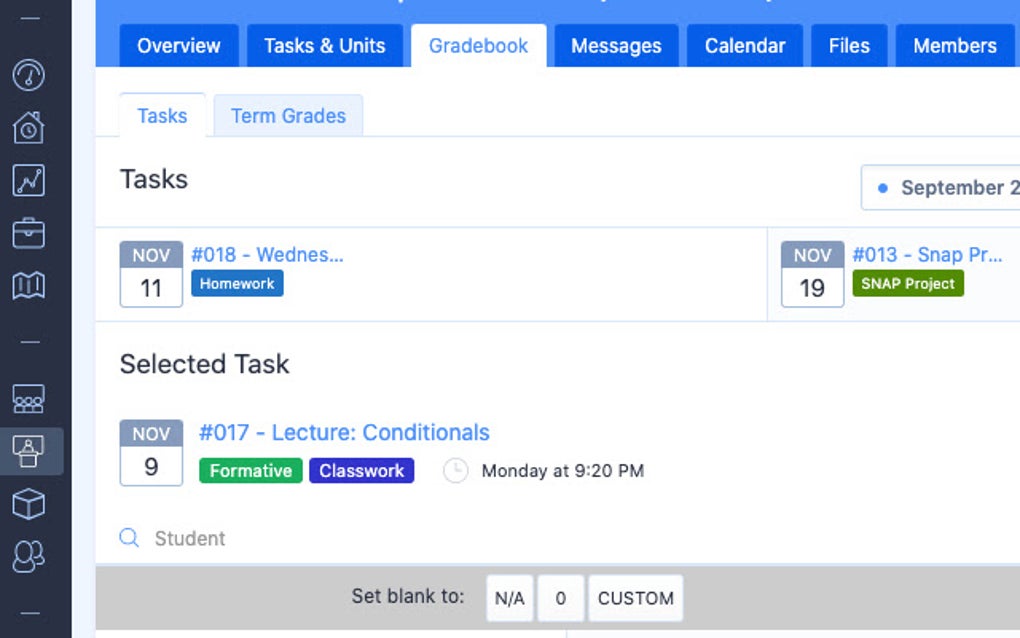Open the dashboard gauge icon in sidebar
The height and width of the screenshot is (638, 1020).
point(30,76)
